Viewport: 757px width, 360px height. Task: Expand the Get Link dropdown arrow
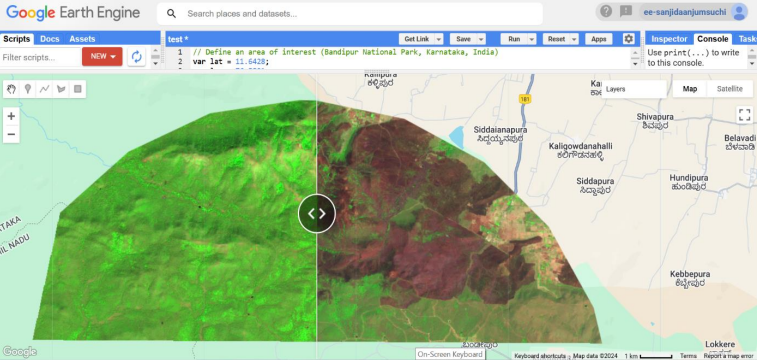[x=438, y=39]
